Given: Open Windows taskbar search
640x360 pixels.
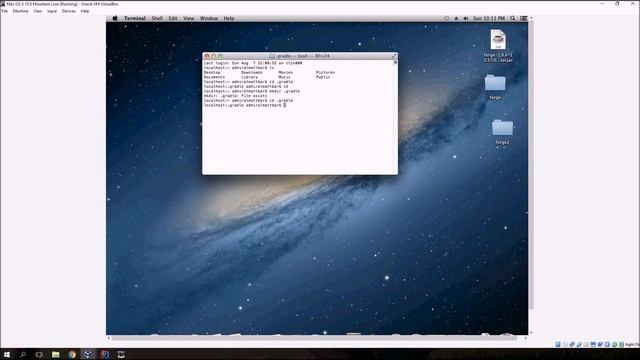Looking at the screenshot, I should tap(23, 354).
